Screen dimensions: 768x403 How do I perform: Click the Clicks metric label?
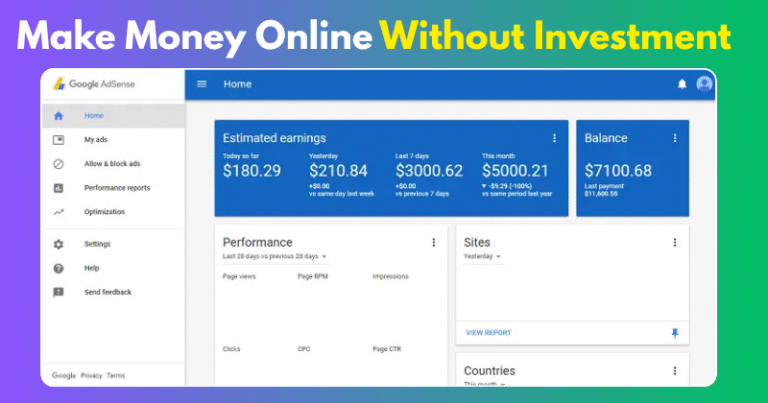click(231, 349)
